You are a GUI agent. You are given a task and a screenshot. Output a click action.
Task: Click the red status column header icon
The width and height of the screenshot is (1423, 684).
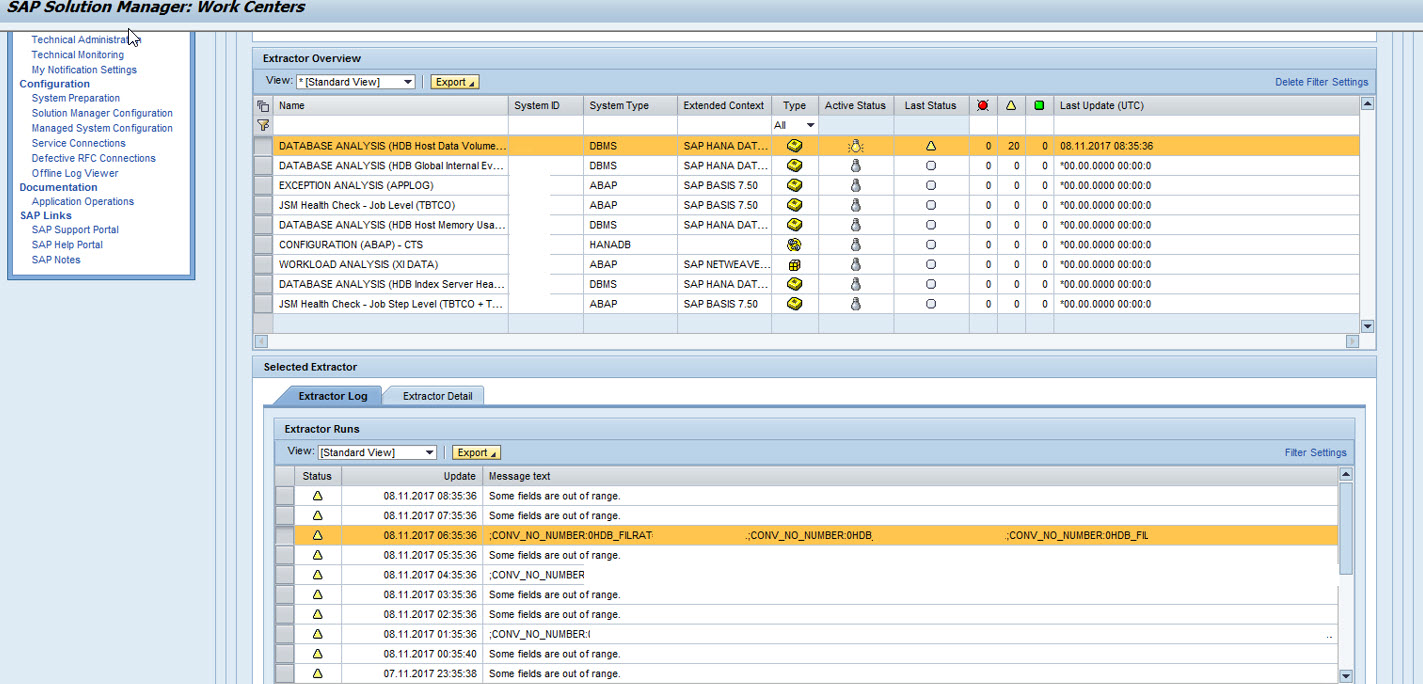(x=983, y=105)
